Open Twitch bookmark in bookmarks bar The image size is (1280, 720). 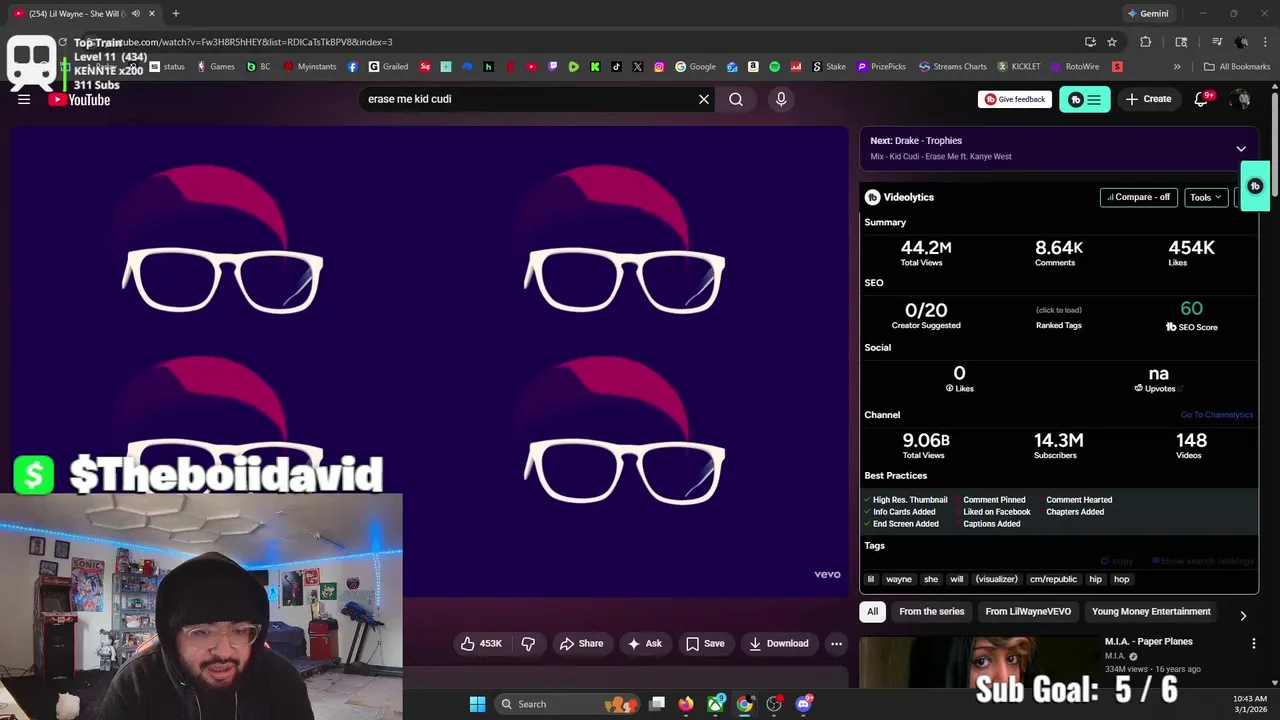pos(552,67)
